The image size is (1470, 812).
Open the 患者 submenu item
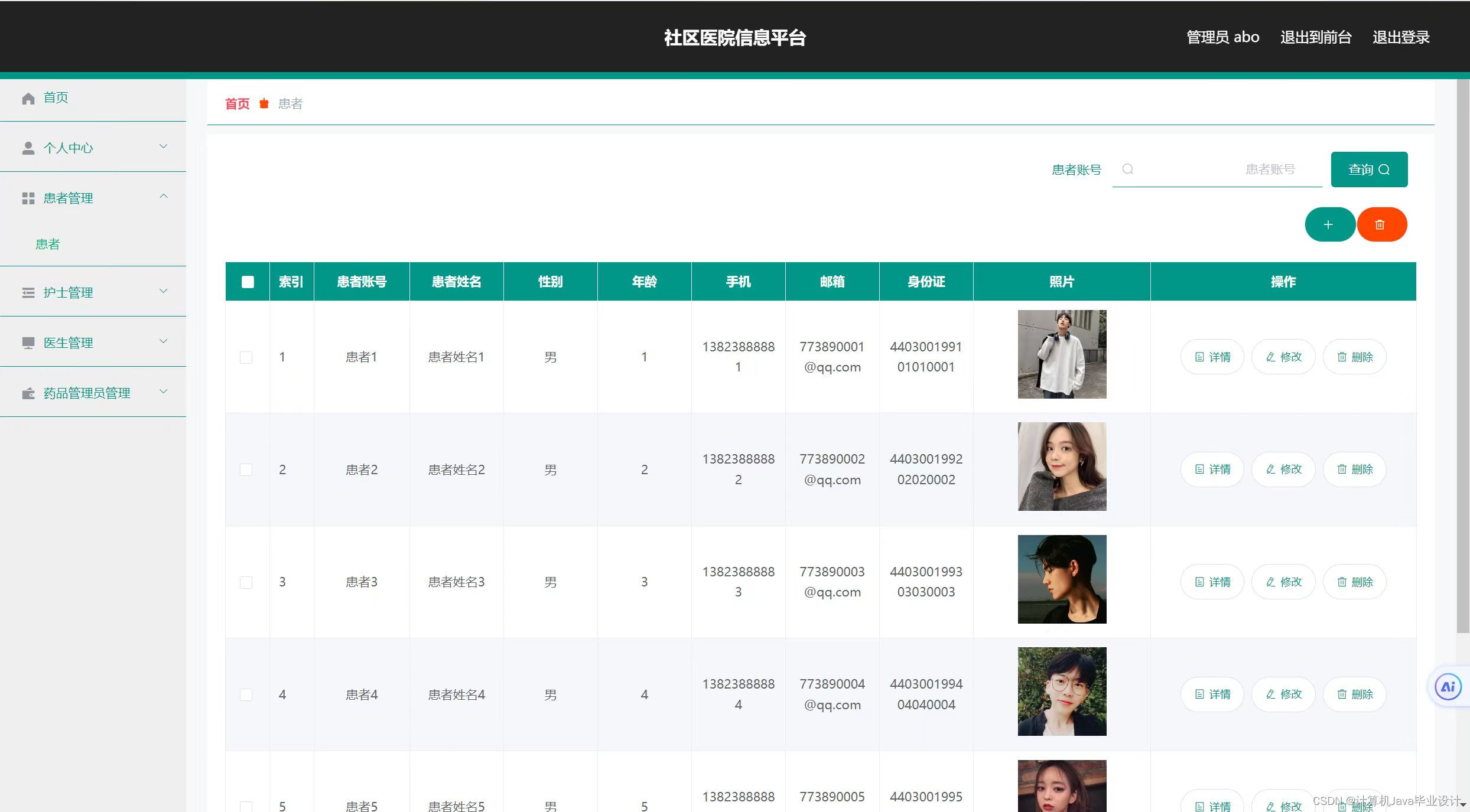(x=48, y=244)
